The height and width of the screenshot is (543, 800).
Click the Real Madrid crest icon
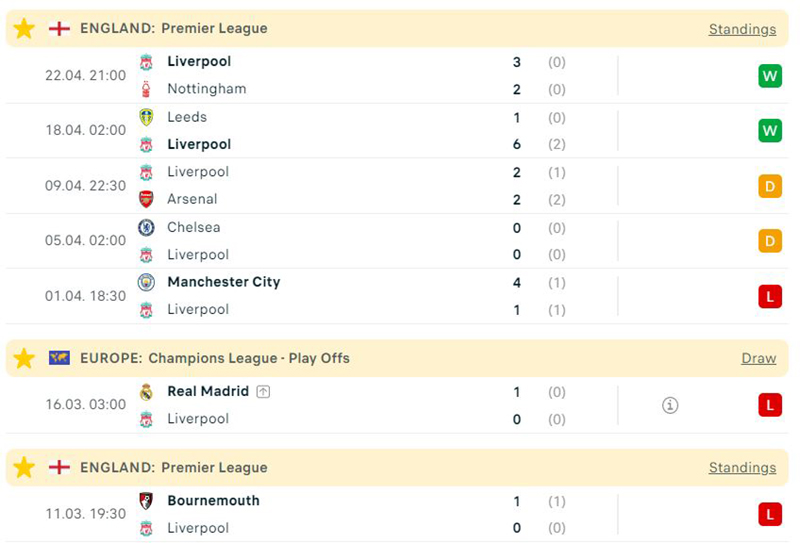pyautogui.click(x=147, y=392)
